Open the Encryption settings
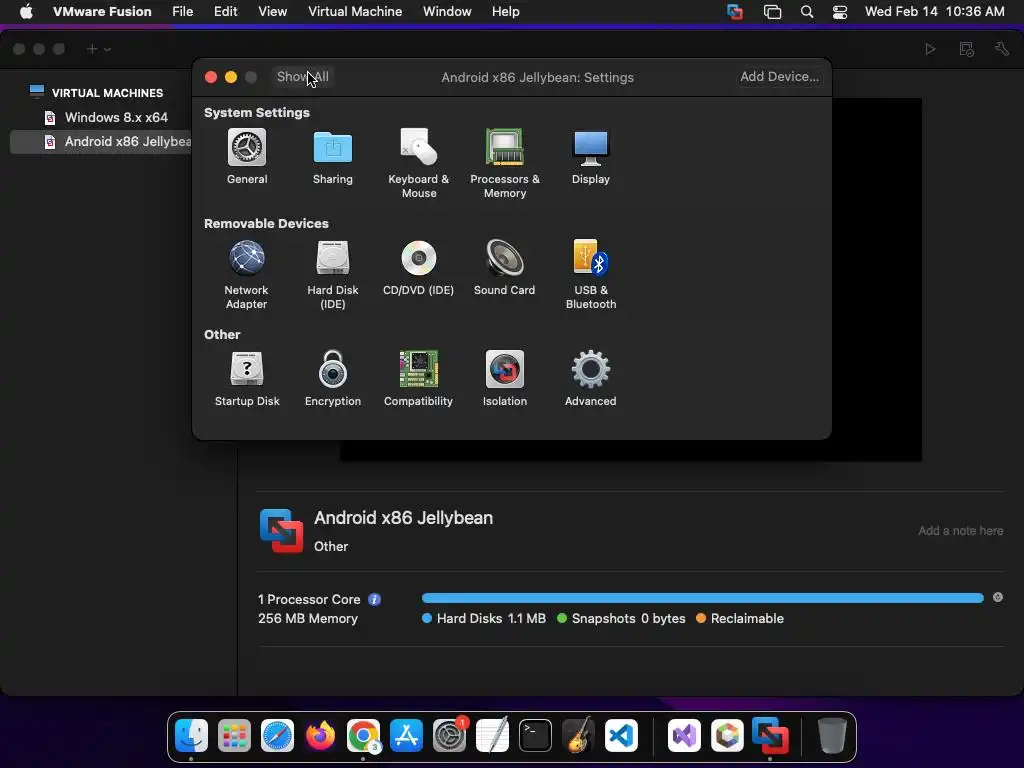The image size is (1024, 768). point(332,379)
